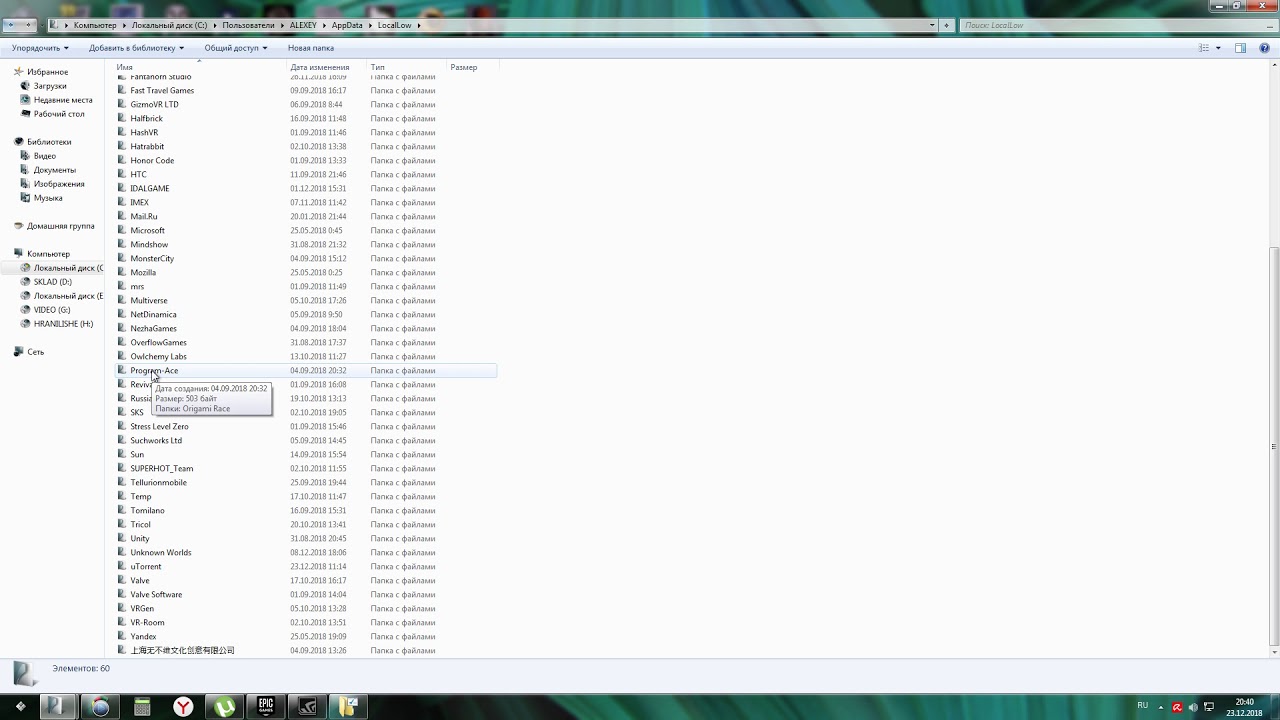
Task: Click the folder icon next to Mozilla
Action: point(122,272)
